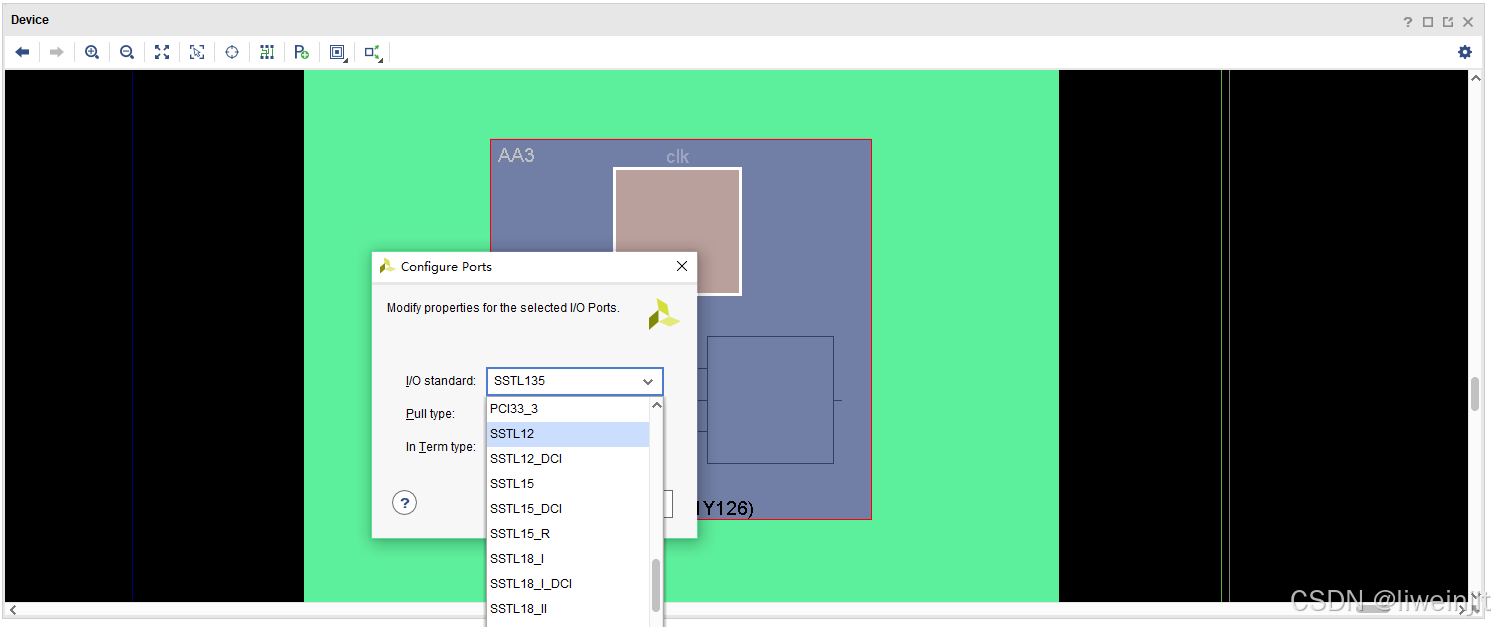
Task: Toggle routing resources display icon
Action: [267, 52]
